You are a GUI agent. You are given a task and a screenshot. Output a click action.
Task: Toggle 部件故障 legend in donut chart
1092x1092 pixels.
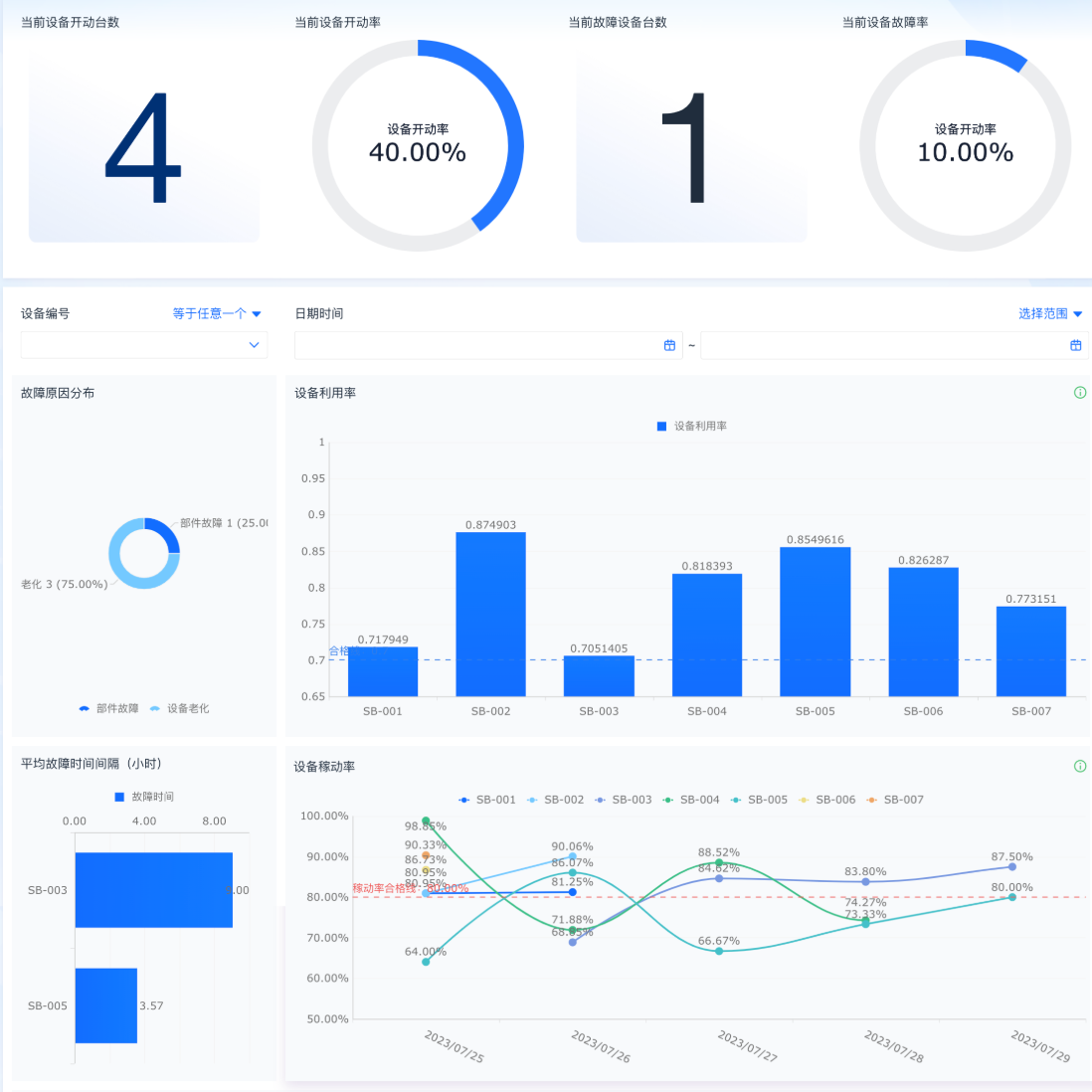[x=108, y=708]
